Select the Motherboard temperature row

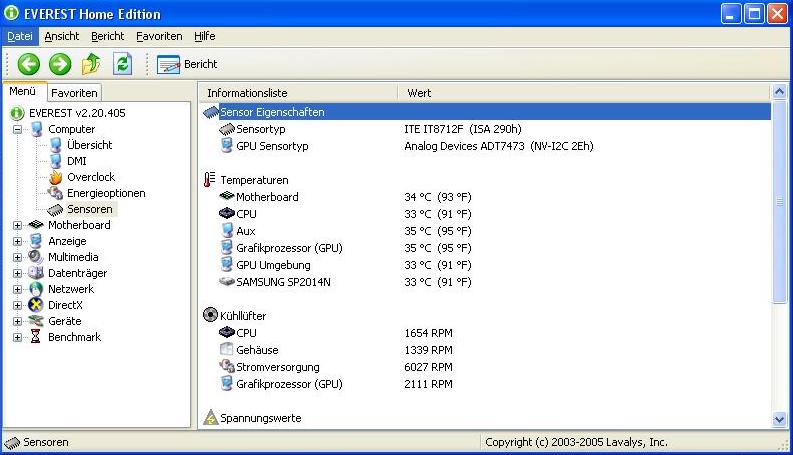tap(486, 197)
